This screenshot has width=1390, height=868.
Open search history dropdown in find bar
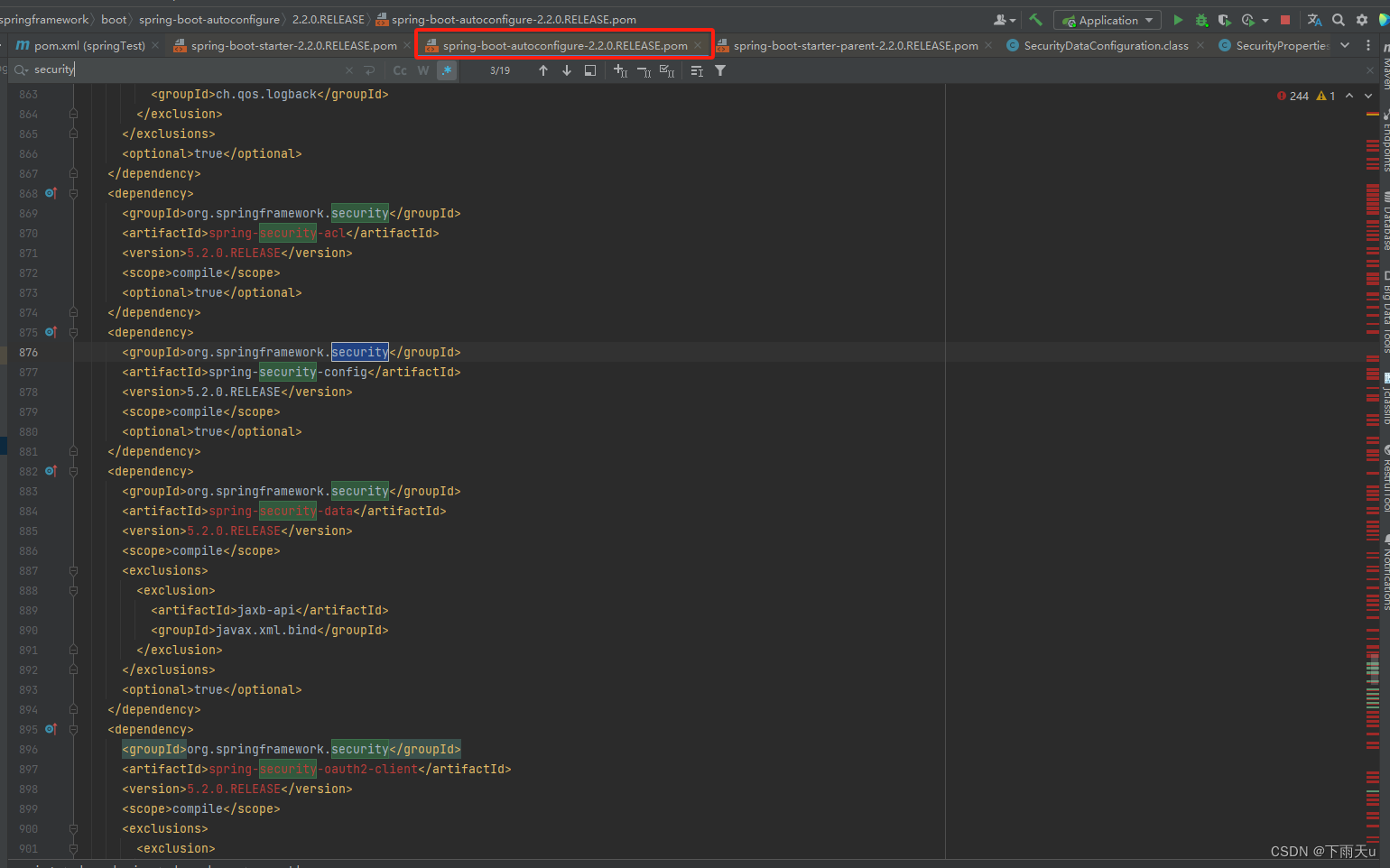coord(22,69)
